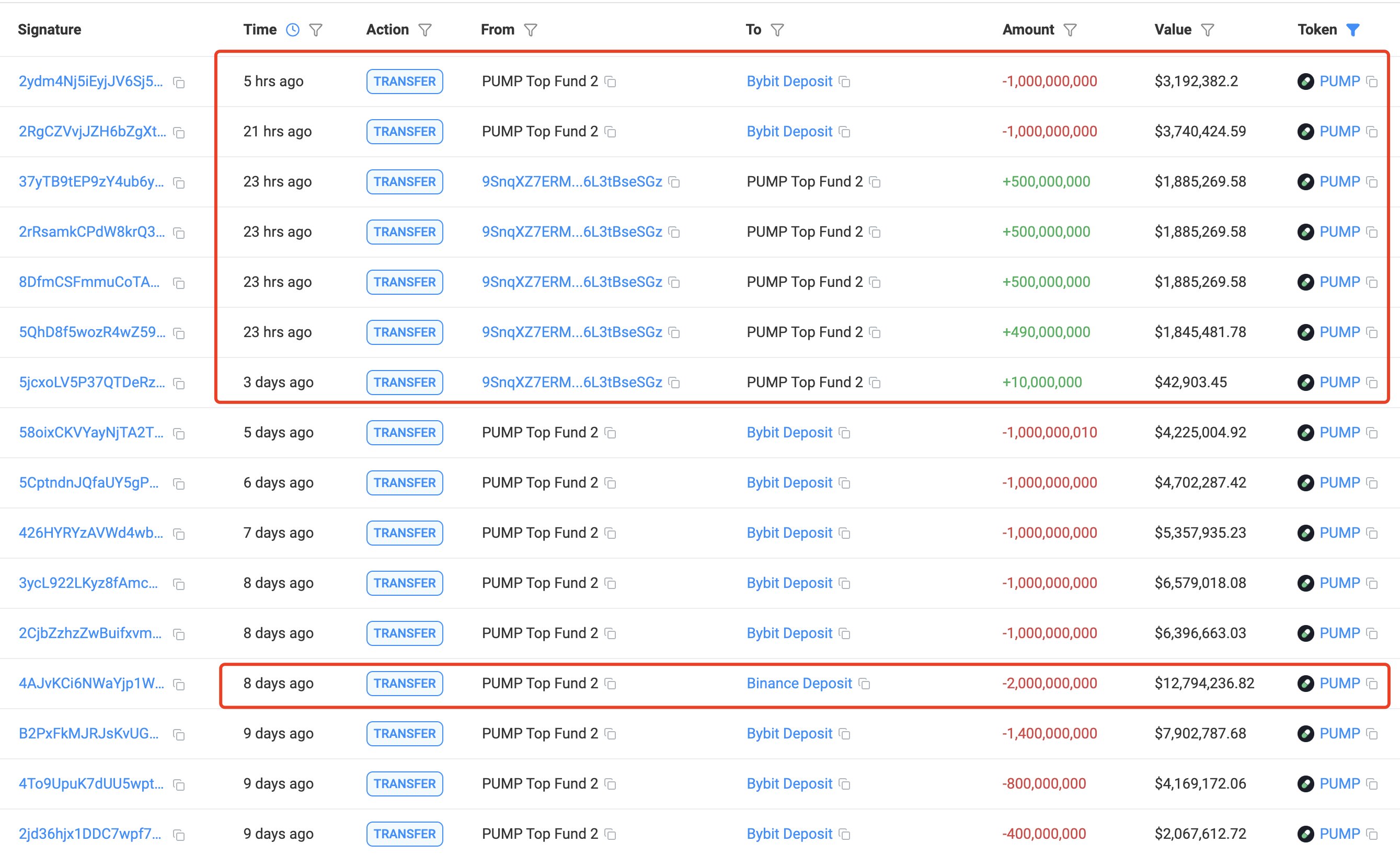The image size is (1400, 855).
Task: Copy signature 426HYRYzAVWd4wb...
Action: tap(179, 534)
